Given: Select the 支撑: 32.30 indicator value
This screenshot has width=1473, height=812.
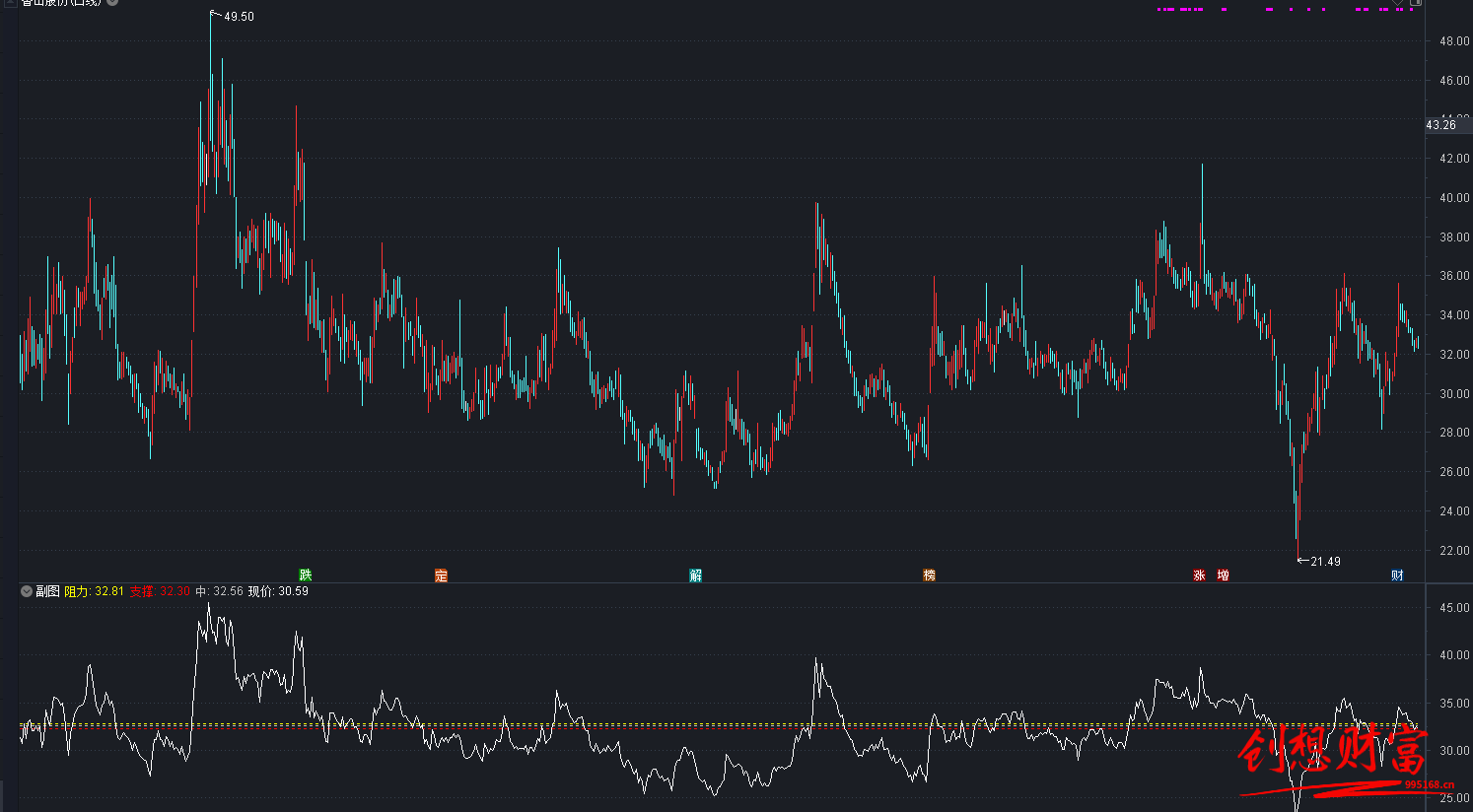Looking at the screenshot, I should [x=160, y=591].
